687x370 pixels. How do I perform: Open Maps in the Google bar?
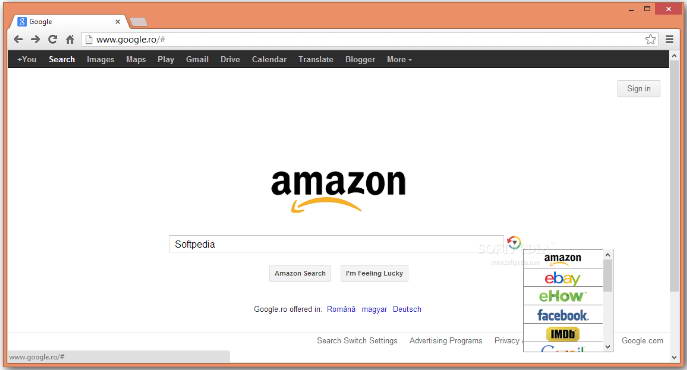coord(136,59)
